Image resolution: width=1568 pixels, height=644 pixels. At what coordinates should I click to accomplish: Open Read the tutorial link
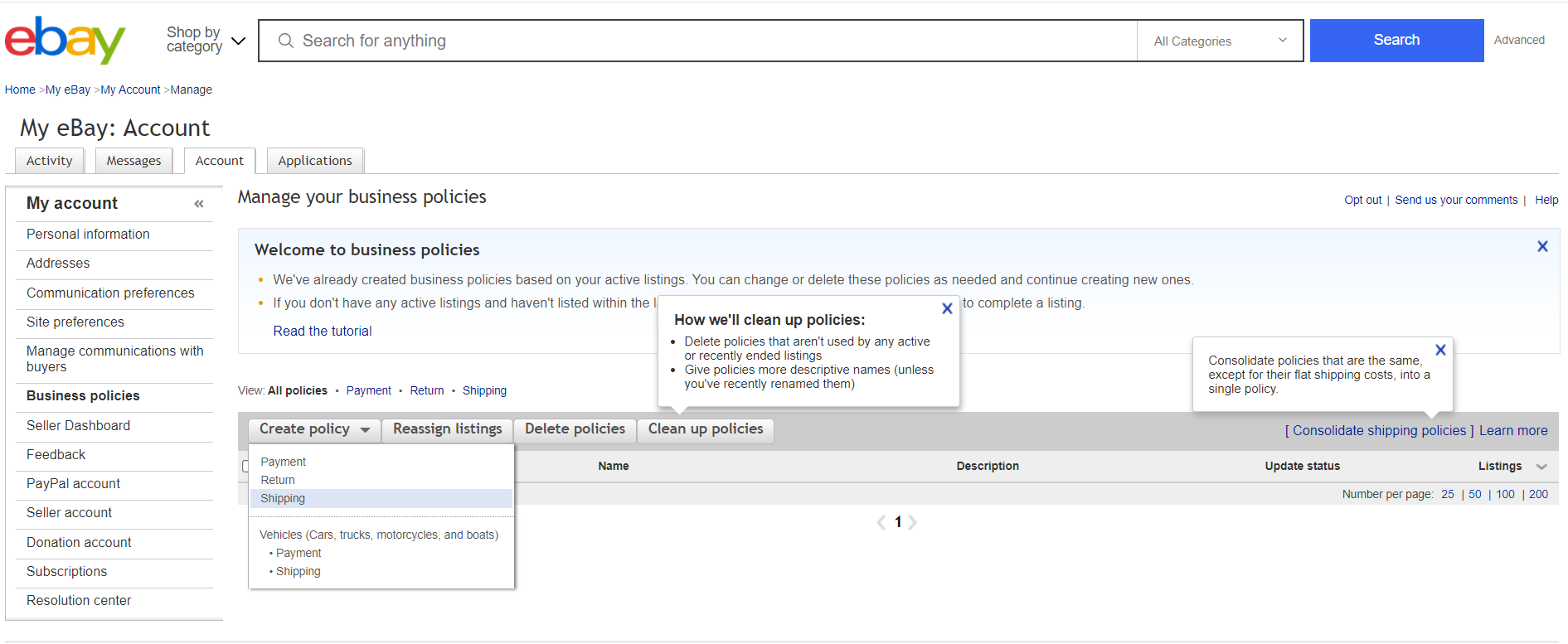point(323,331)
